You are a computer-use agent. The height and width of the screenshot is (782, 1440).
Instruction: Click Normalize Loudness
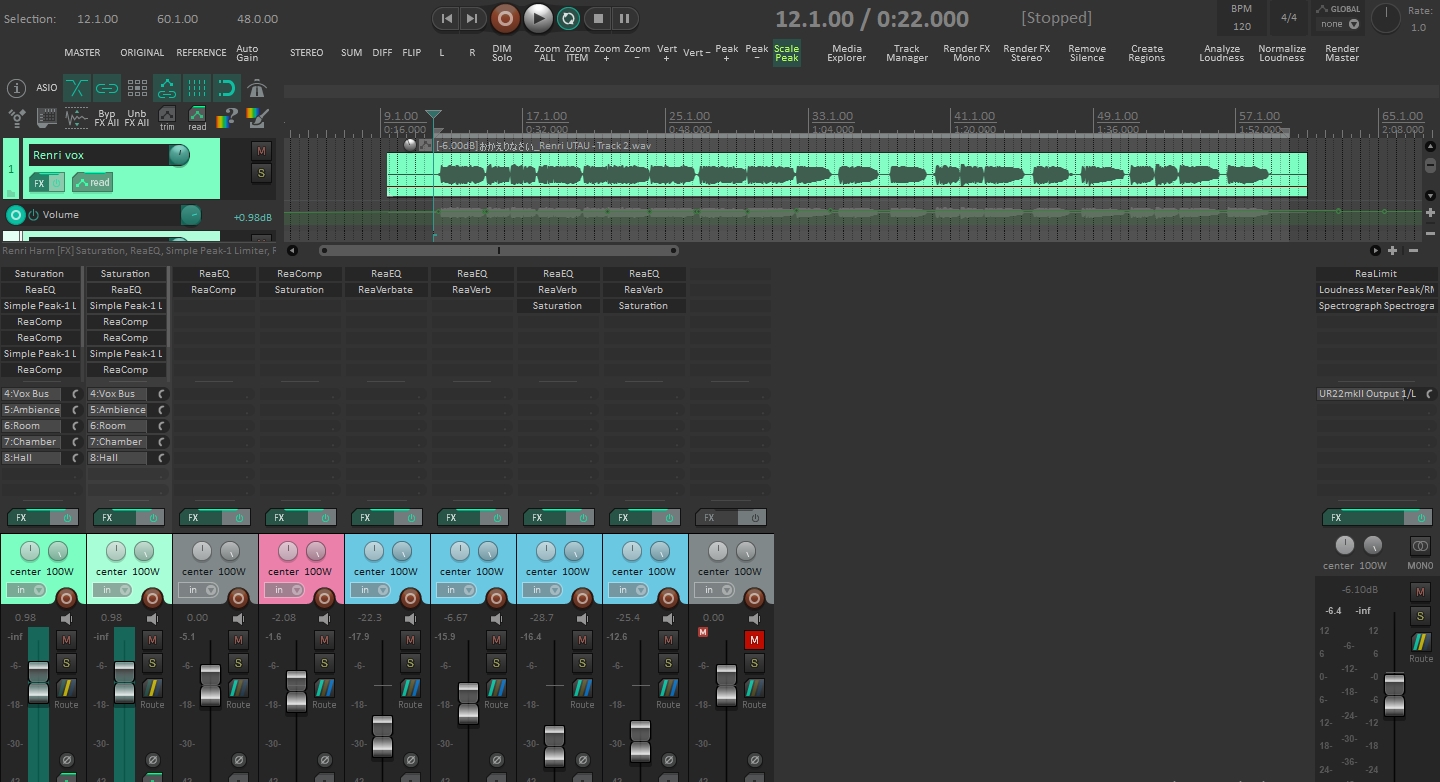[1282, 53]
